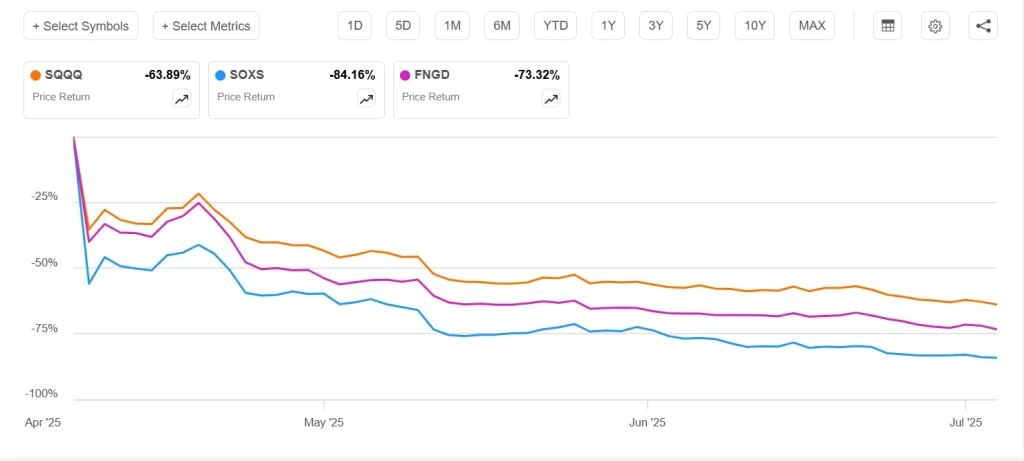Click the FNGD trend chart icon

click(551, 98)
